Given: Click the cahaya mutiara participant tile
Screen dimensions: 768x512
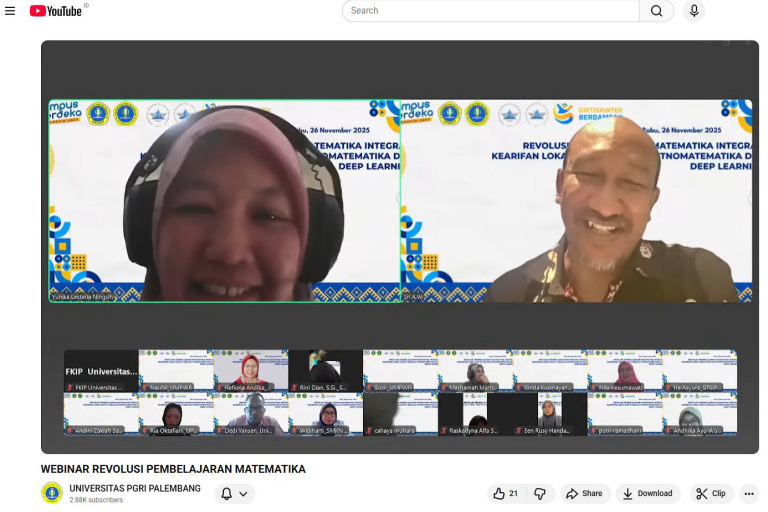Looking at the screenshot, I should (400, 413).
